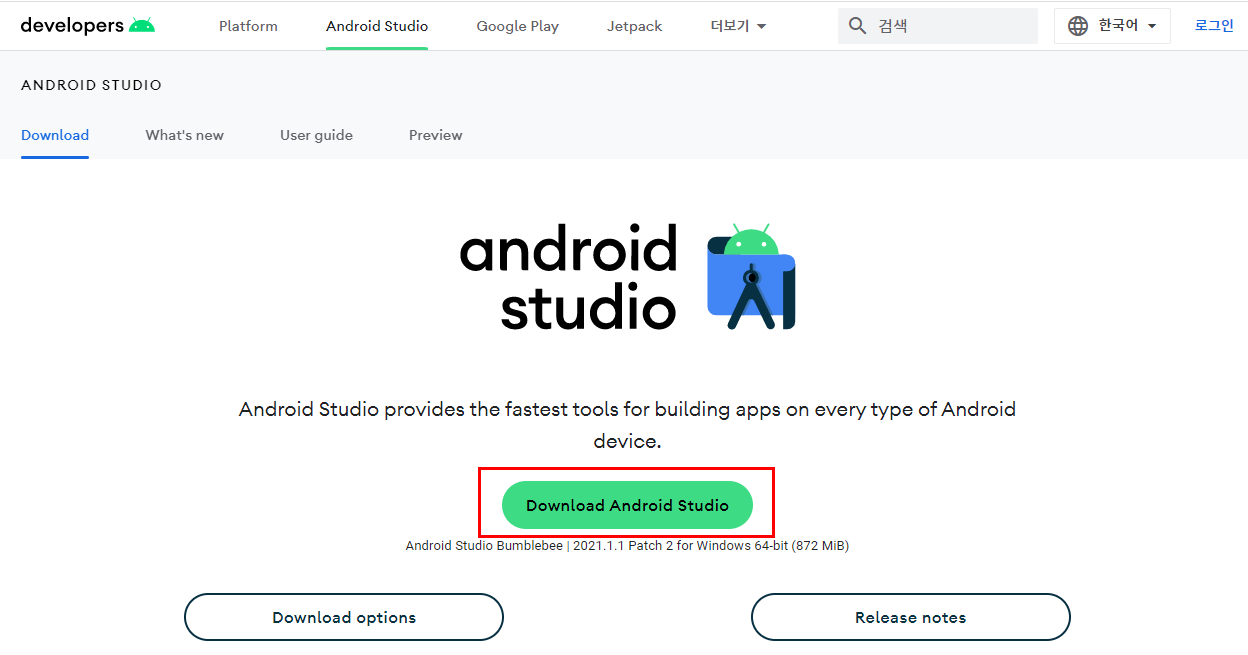This screenshot has width=1248, height=655.
Task: Click the 로그인 sign-in link
Action: pyautogui.click(x=1214, y=26)
